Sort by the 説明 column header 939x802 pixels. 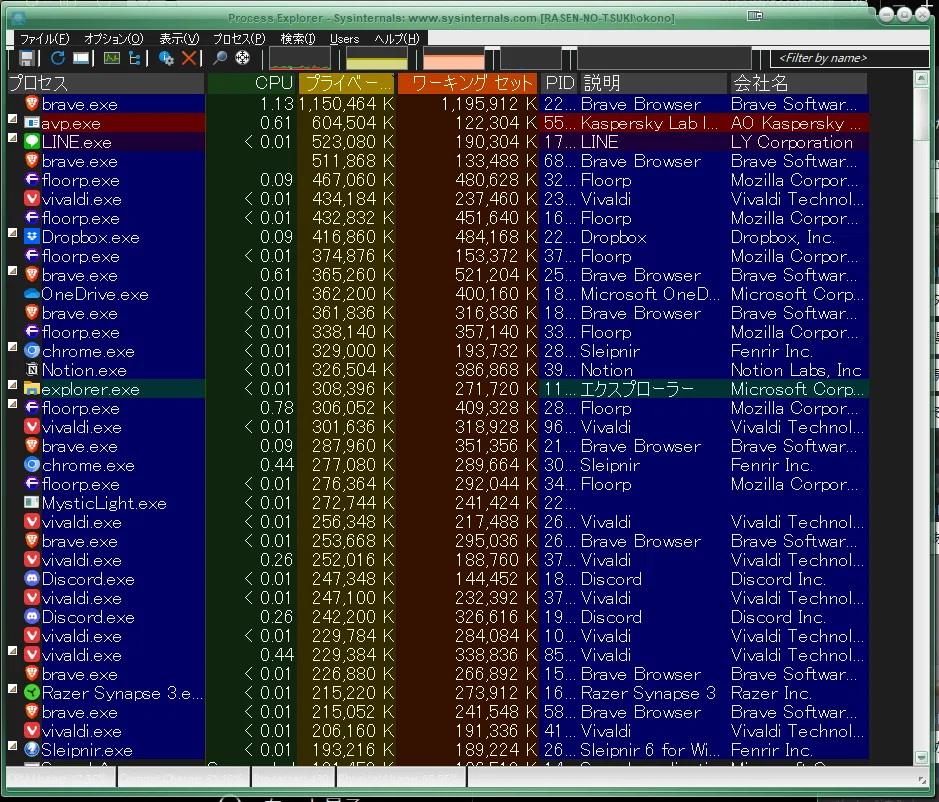[x=653, y=83]
